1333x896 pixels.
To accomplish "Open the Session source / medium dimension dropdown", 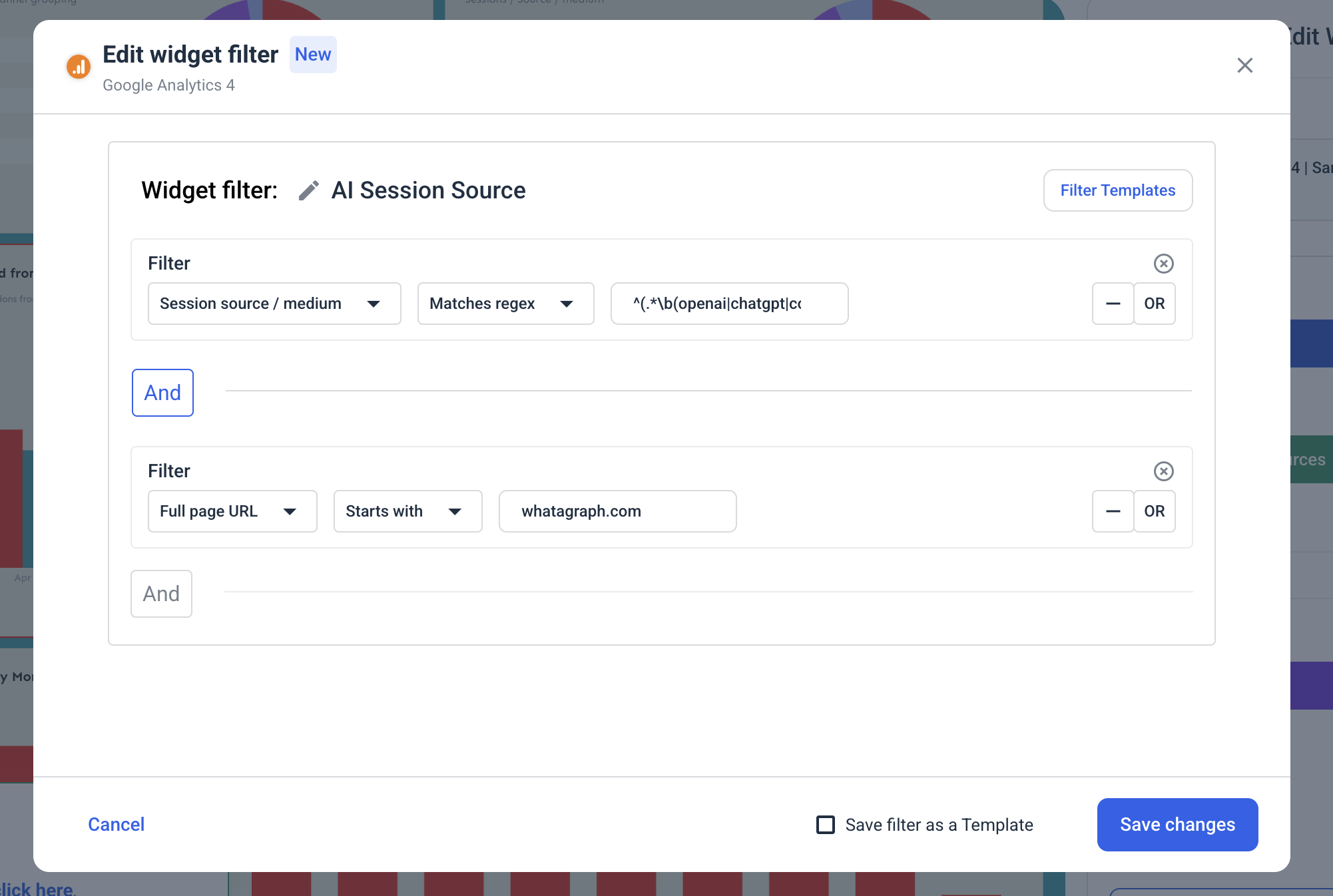I will pos(274,304).
